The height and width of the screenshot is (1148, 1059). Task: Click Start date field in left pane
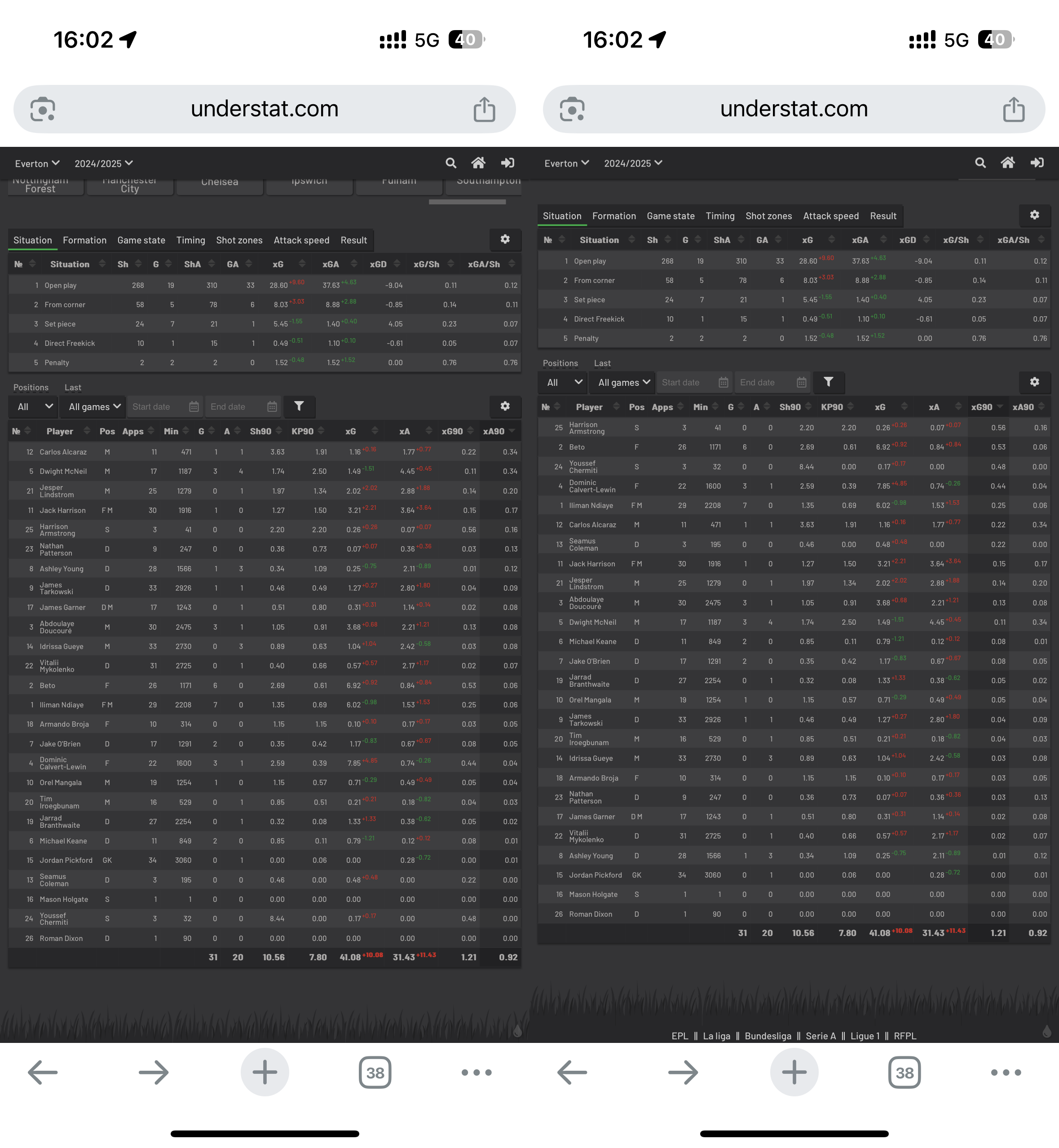click(x=165, y=406)
